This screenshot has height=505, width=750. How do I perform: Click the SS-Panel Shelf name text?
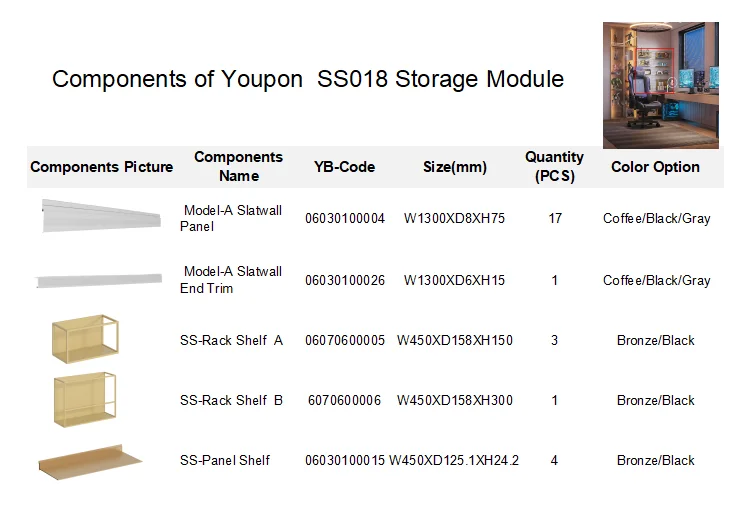pyautogui.click(x=225, y=460)
